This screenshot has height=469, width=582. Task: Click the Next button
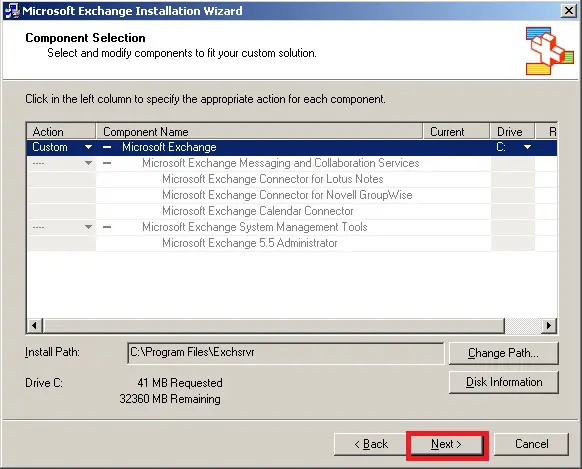point(447,445)
